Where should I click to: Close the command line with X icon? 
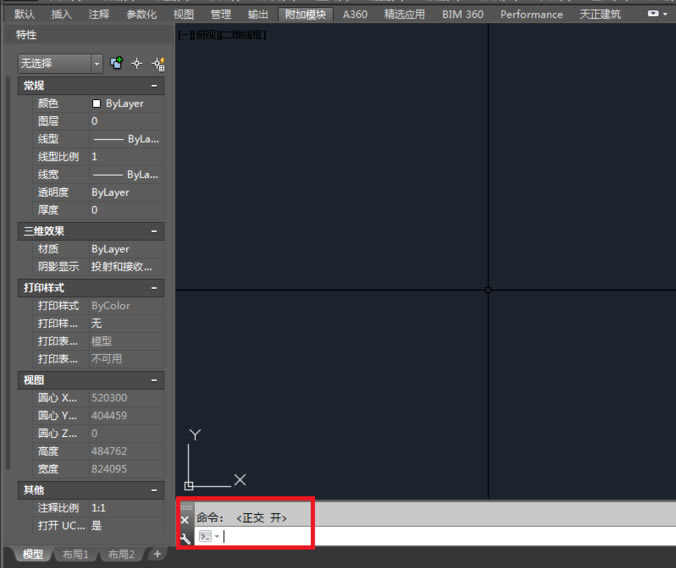pos(185,520)
